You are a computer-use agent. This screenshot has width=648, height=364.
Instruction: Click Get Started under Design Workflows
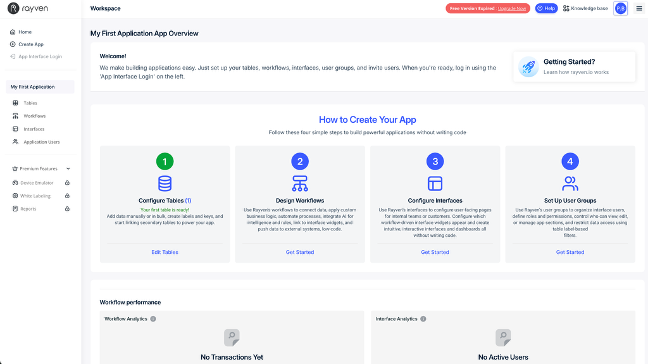point(300,252)
